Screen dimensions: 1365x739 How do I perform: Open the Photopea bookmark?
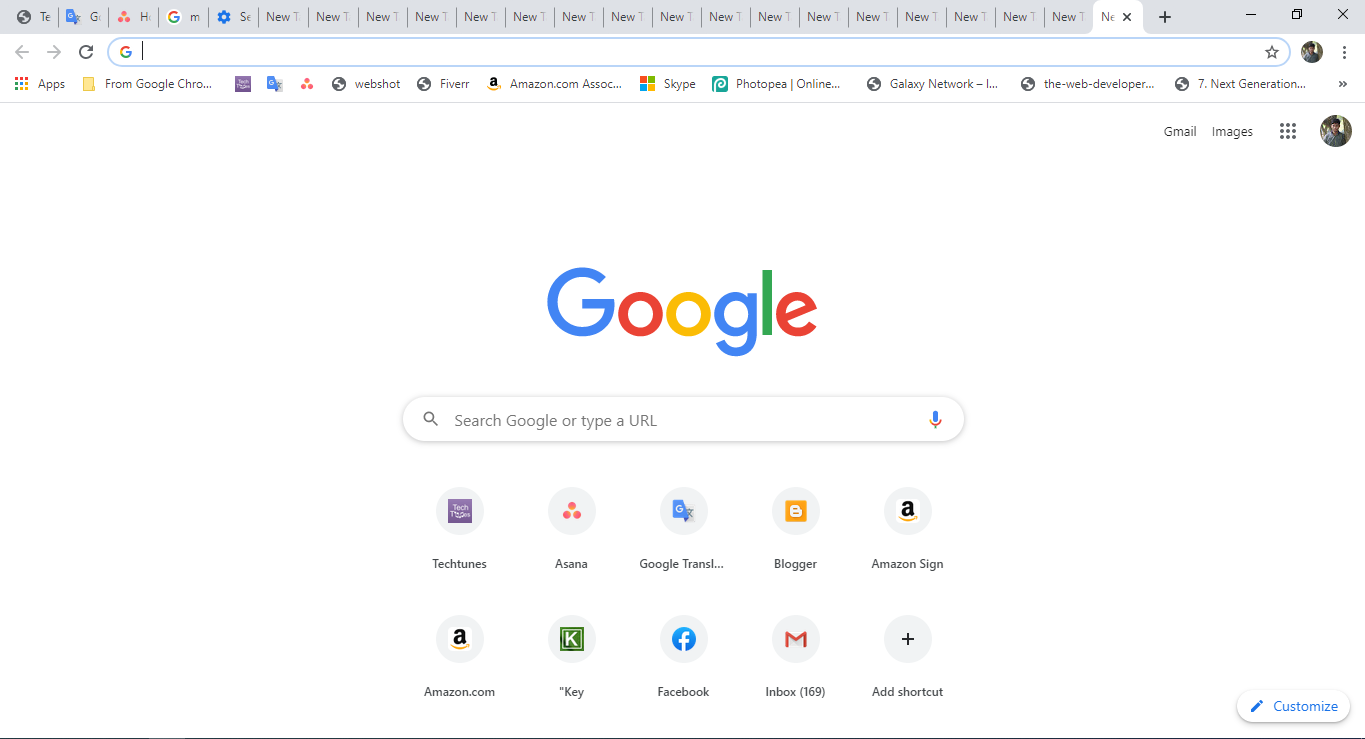777,84
